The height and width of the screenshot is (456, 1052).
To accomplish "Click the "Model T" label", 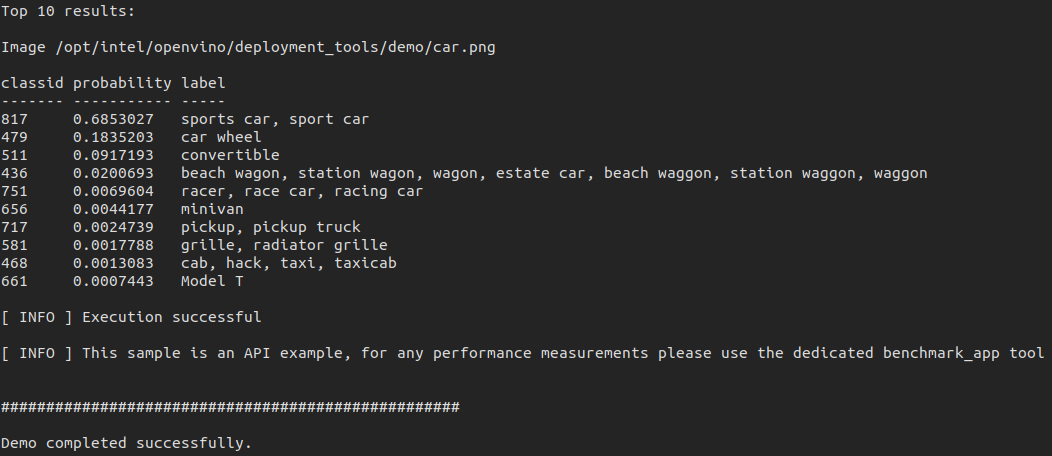I will [212, 281].
